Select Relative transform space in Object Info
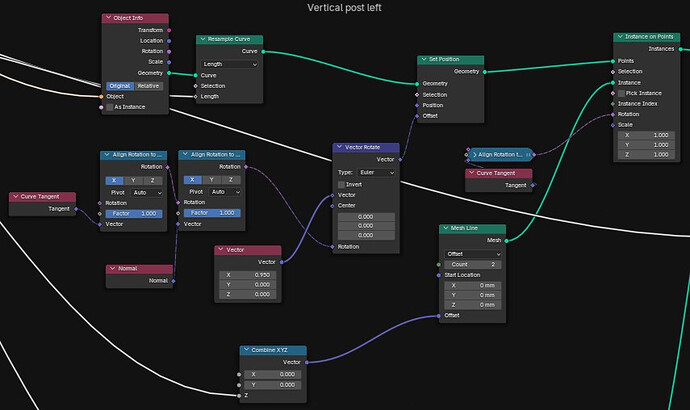This screenshot has height=410, width=690. 148,86
